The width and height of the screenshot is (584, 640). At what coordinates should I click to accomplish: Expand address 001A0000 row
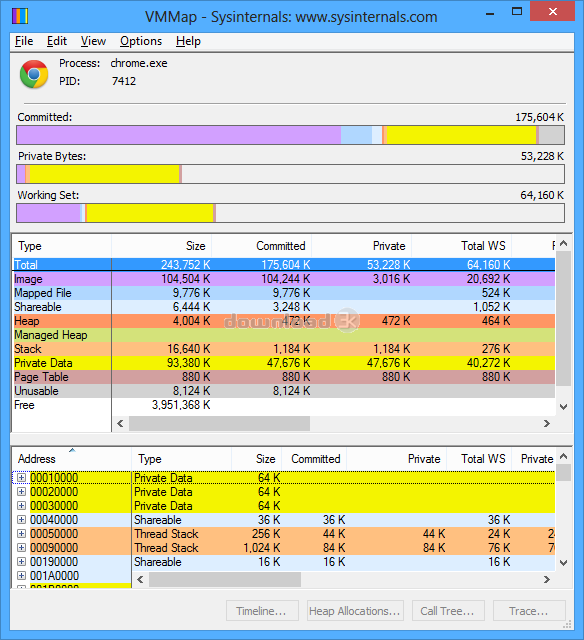click(21, 576)
